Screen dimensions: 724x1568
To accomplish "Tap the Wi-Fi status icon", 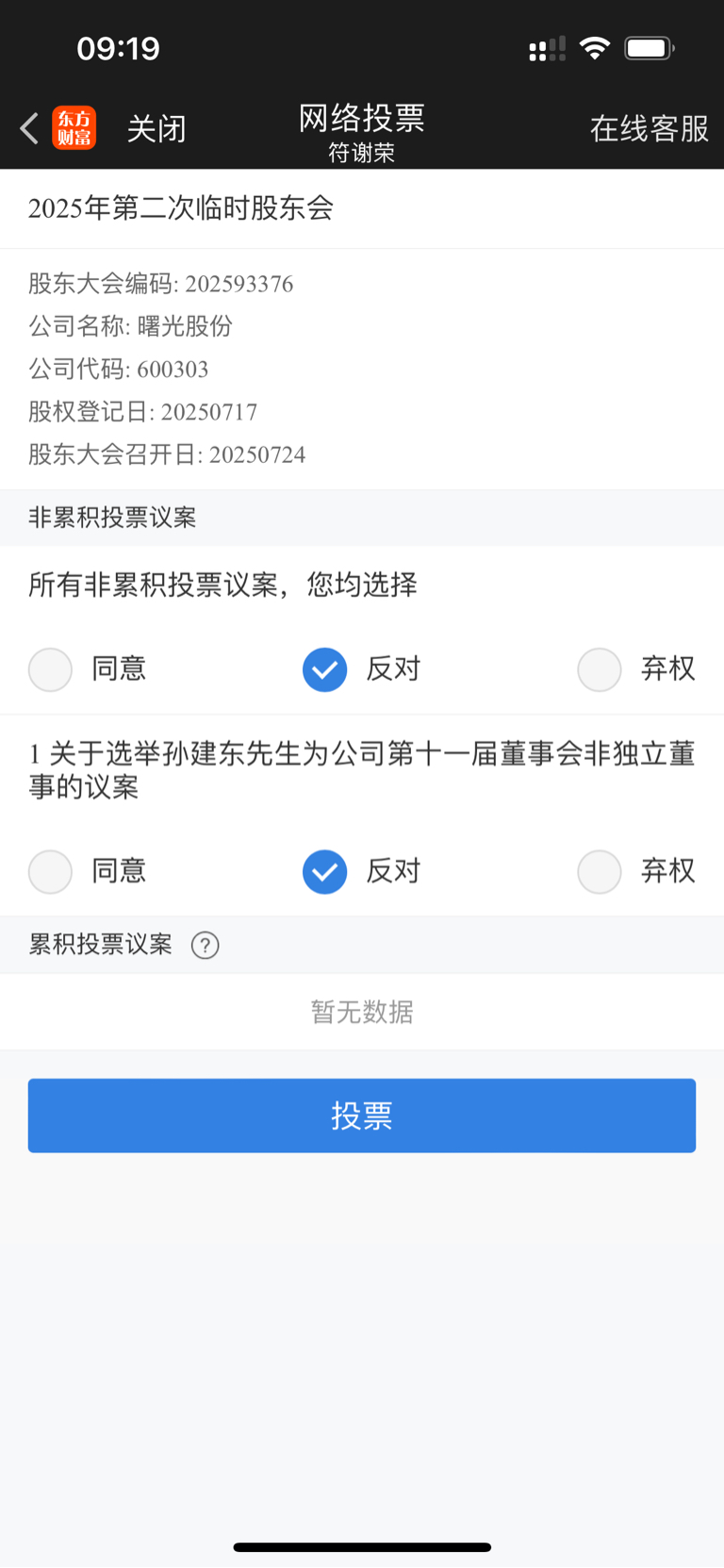I will pos(595,48).
